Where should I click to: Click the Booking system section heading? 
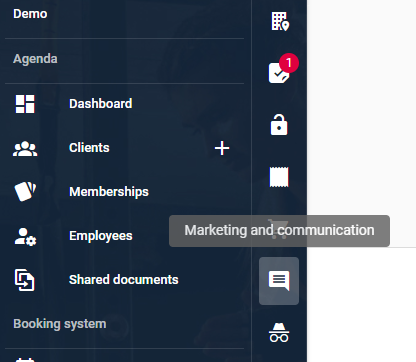(x=60, y=324)
